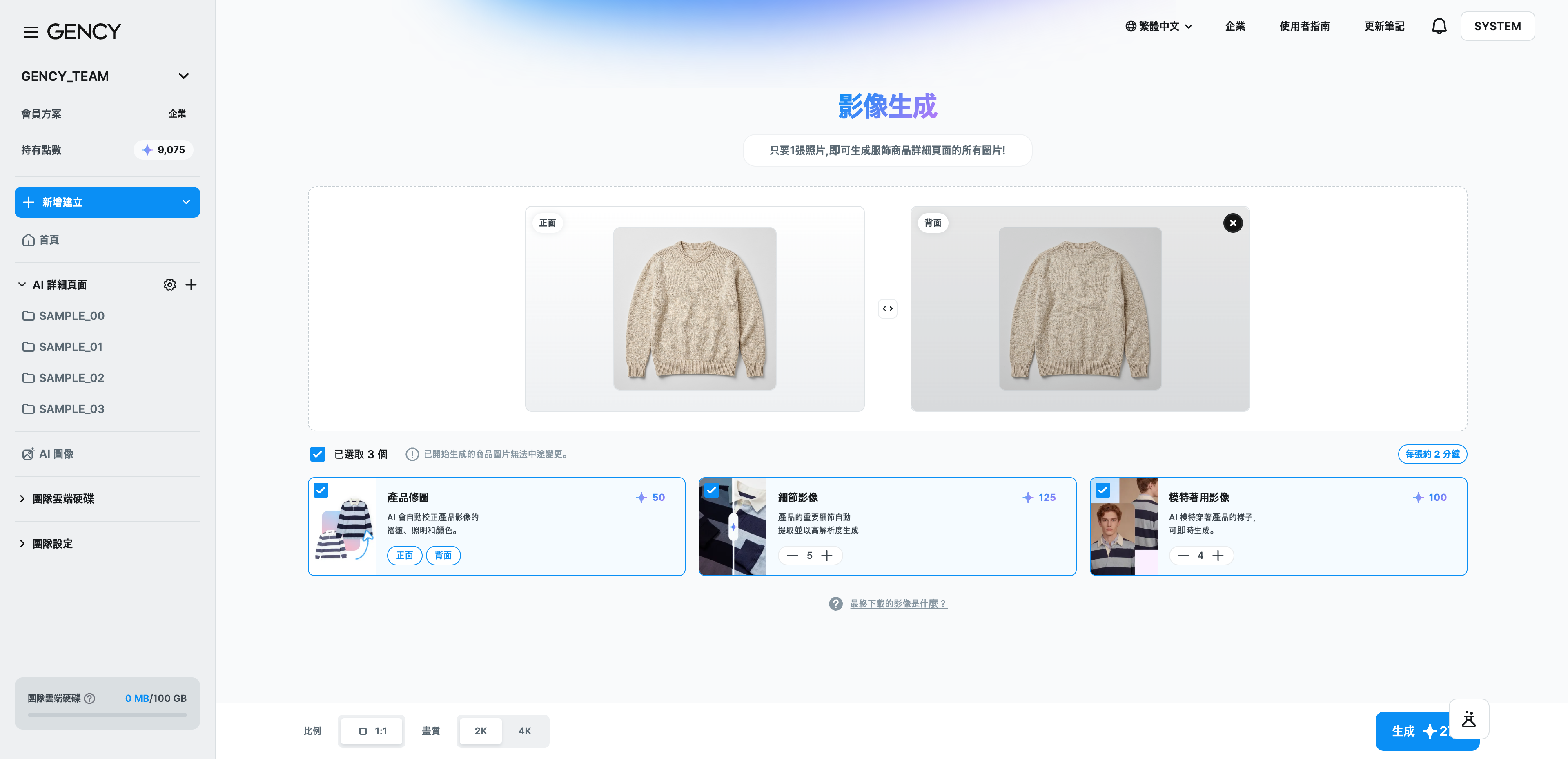
Task: Open the SAMPLE_02 folder
Action: tap(107, 378)
